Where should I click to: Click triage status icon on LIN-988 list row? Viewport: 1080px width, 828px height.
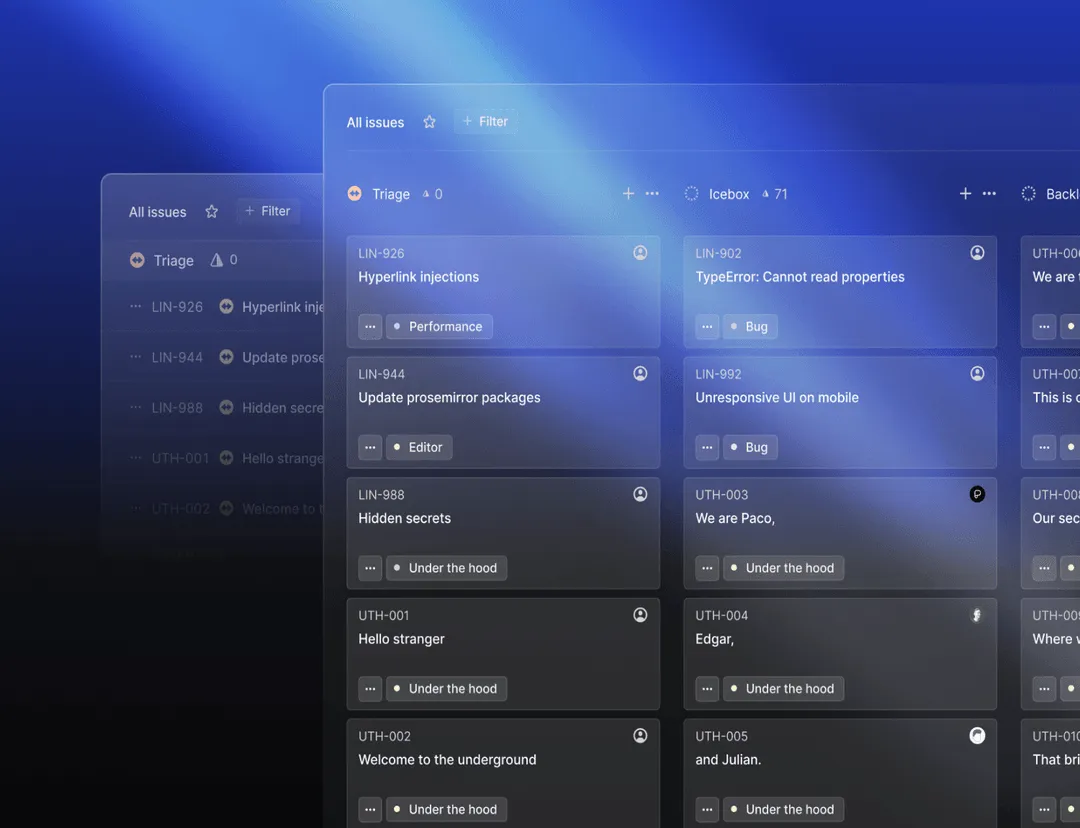(226, 408)
